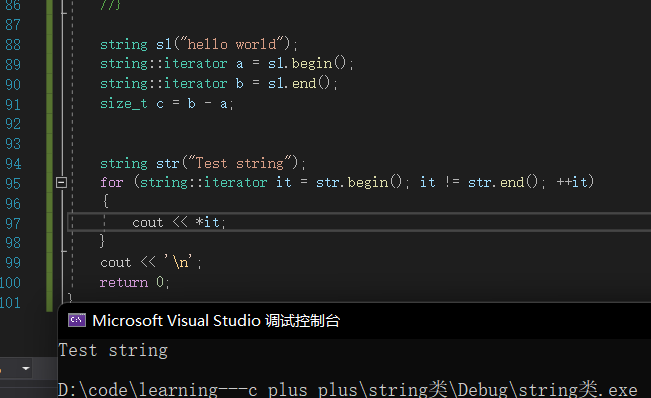Click the return 0 statement
Image resolution: width=651 pixels, height=398 pixels.
tap(134, 283)
